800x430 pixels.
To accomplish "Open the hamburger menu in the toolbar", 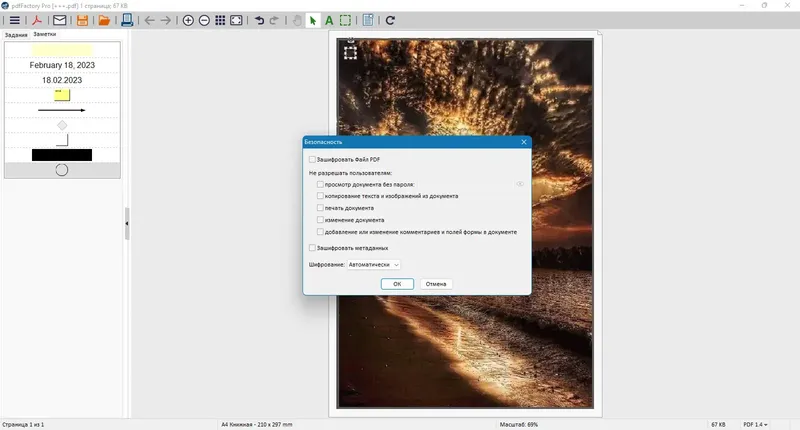I will (15, 20).
